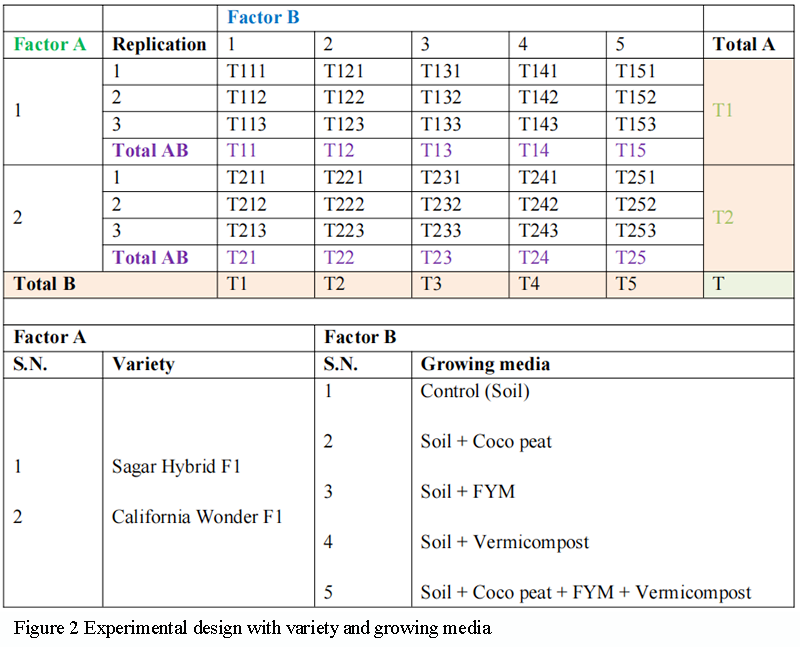The height and width of the screenshot is (647, 800).
Task: Select the purple T11 total cell
Action: point(242,150)
